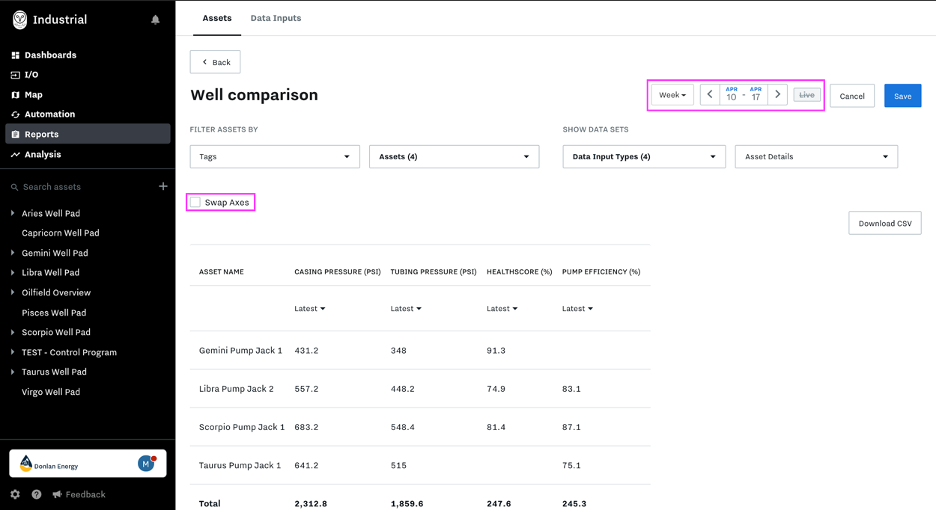Click the notification bell icon
This screenshot has width=936, height=510.
coord(155,20)
